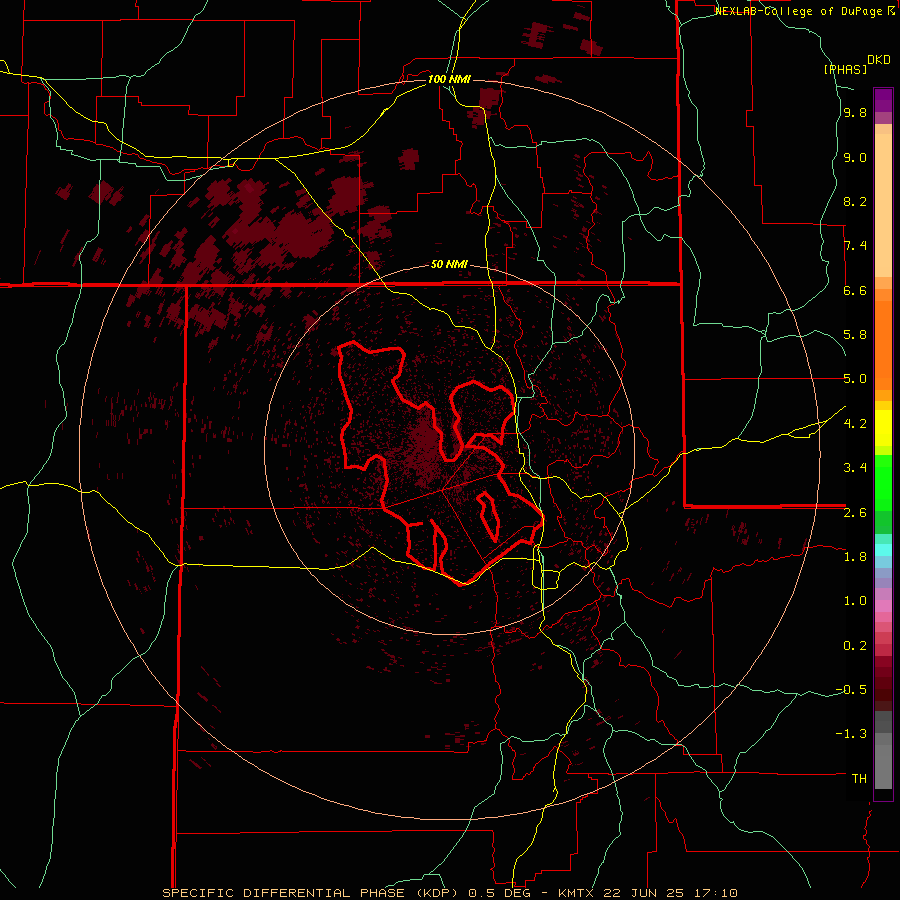Image resolution: width=900 pixels, height=900 pixels.
Task: Click the 9.0 value on the color scale
Action: coord(855,158)
